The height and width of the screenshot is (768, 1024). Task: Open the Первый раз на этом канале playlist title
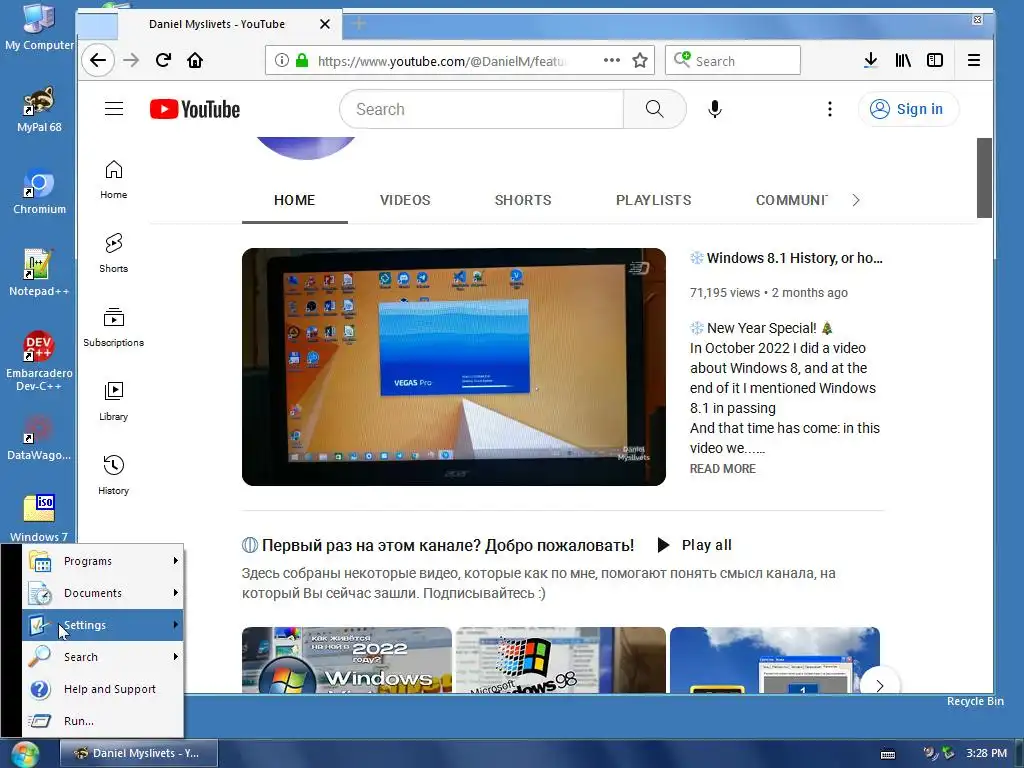coord(448,545)
